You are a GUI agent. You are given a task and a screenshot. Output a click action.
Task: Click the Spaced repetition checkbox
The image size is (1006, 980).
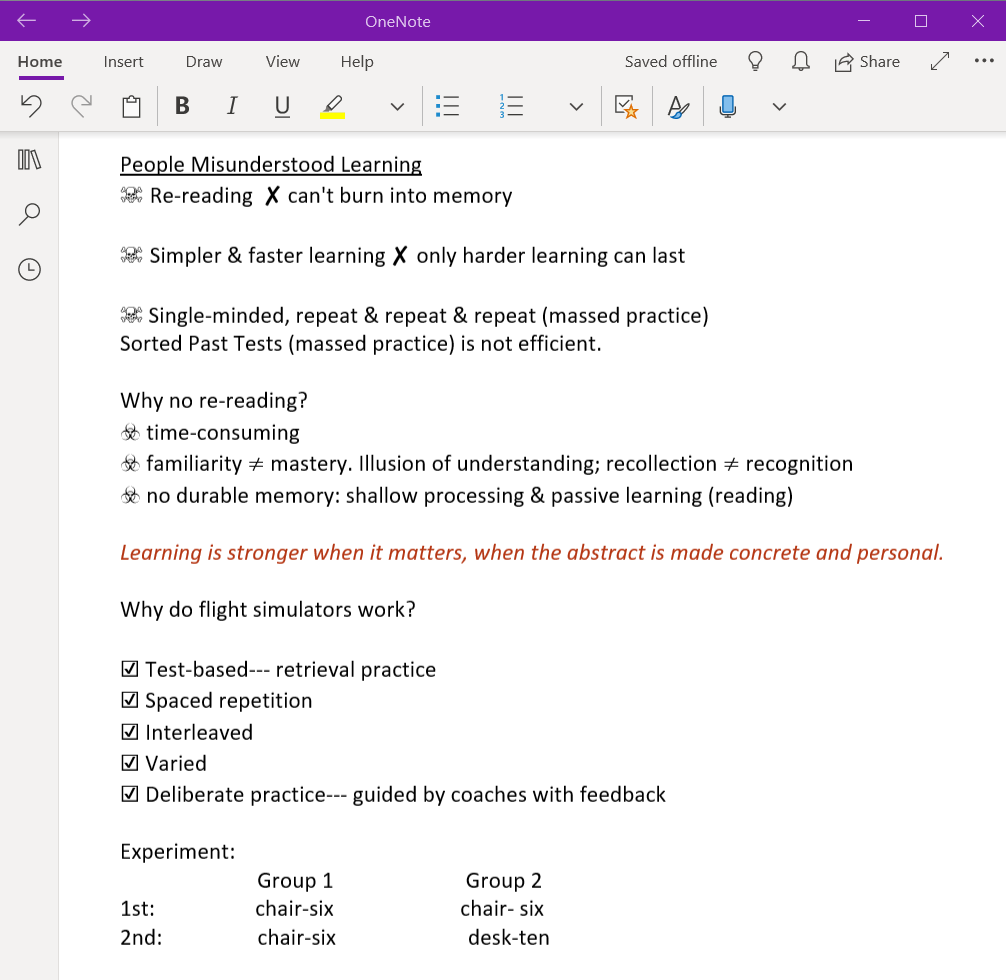pos(130,700)
